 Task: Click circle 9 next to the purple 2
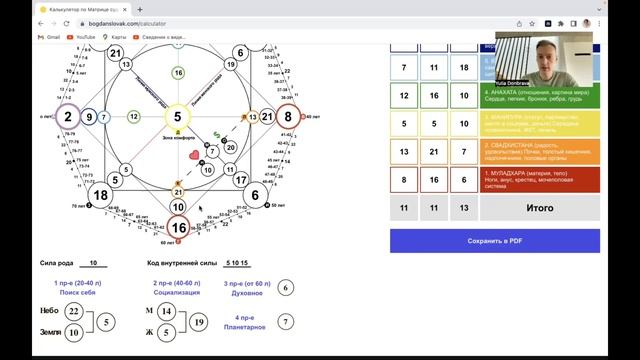pyautogui.click(x=89, y=117)
